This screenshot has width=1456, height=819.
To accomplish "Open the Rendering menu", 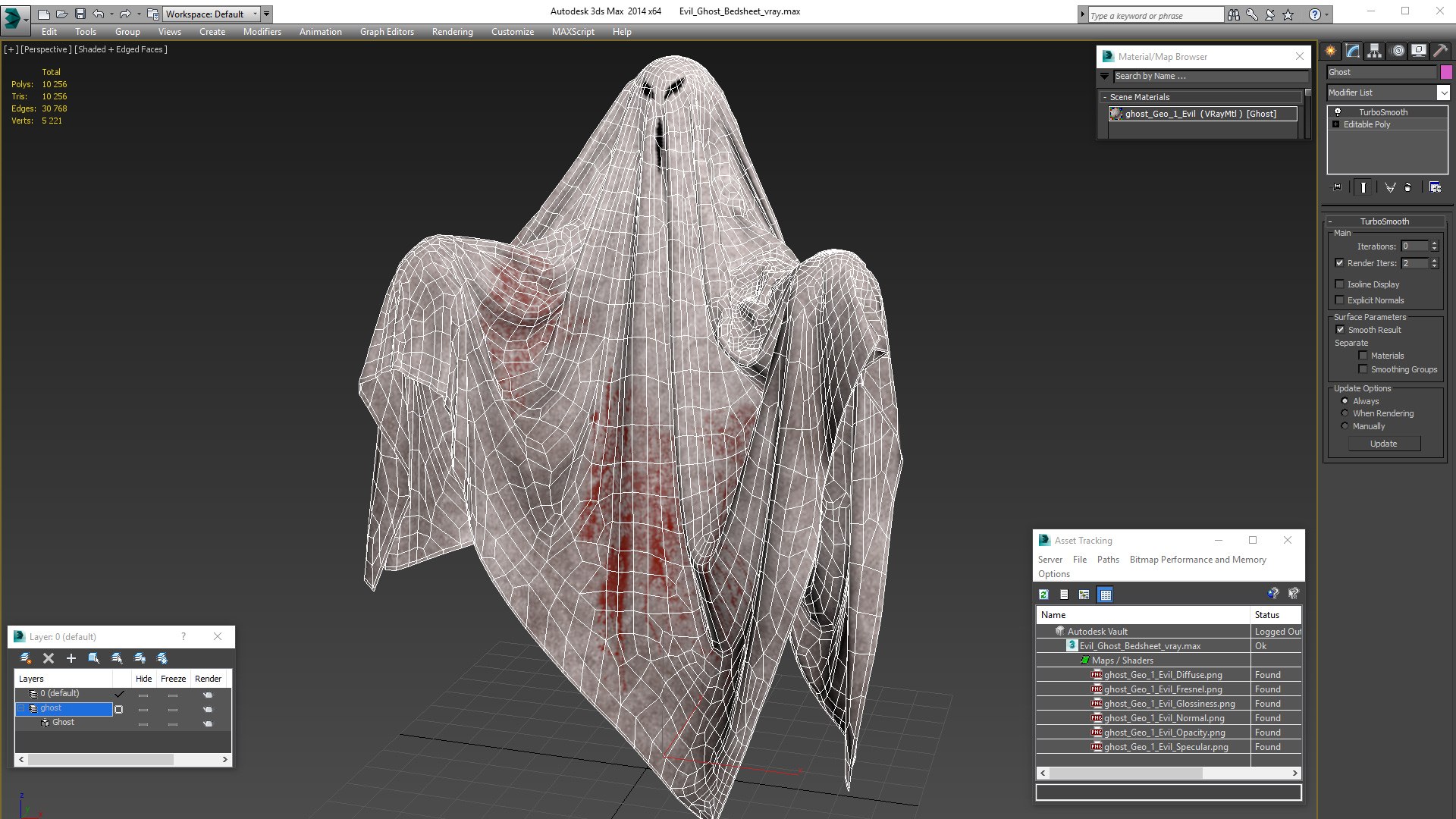I will [x=453, y=32].
